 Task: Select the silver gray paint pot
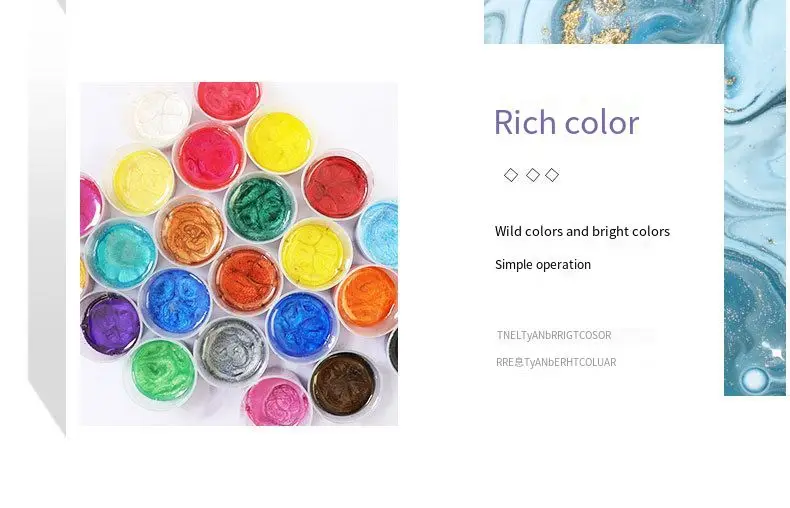coord(231,350)
